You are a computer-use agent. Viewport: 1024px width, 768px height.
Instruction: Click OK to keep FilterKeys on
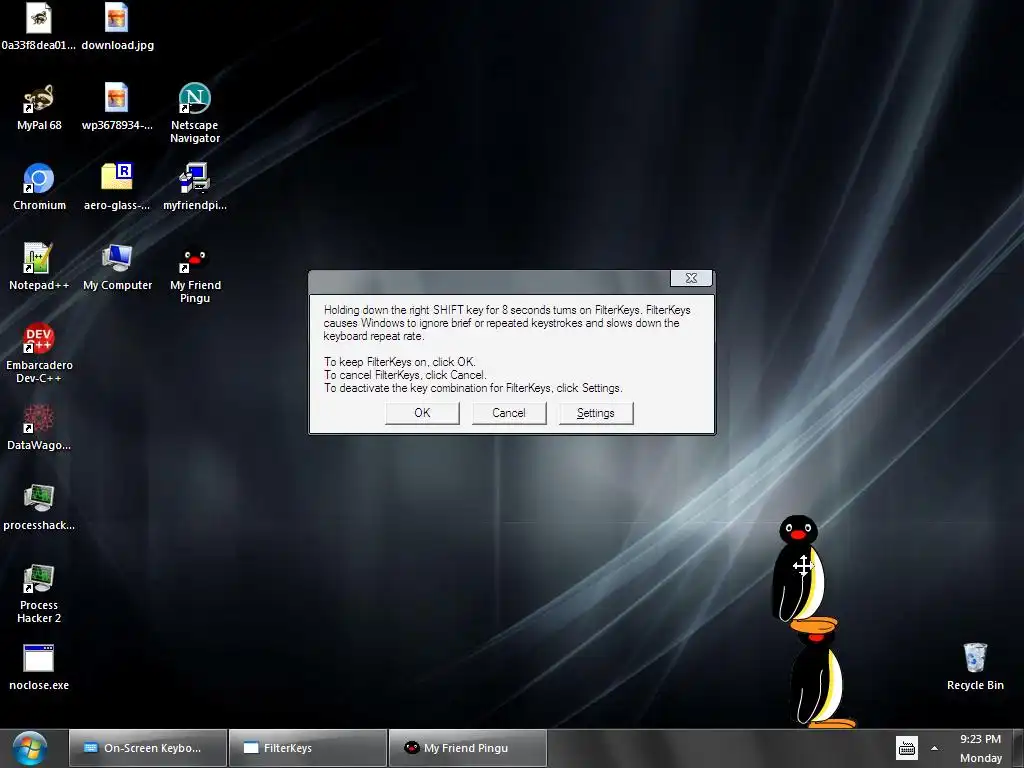point(423,413)
